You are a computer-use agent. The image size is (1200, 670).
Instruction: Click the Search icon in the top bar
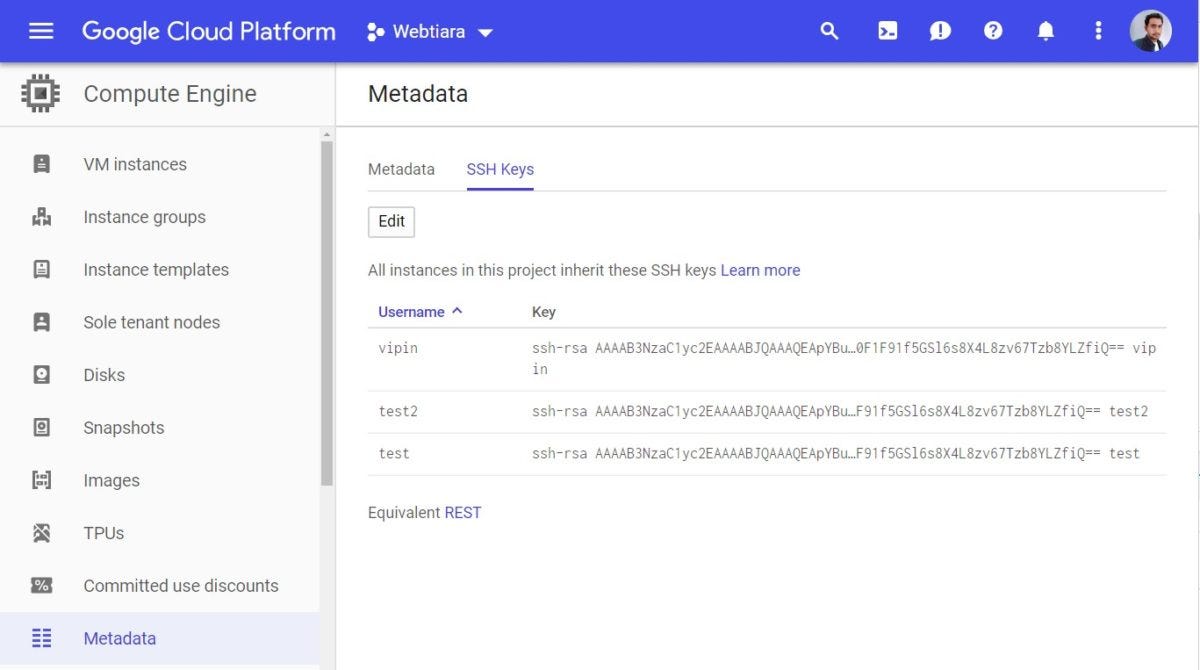(828, 30)
